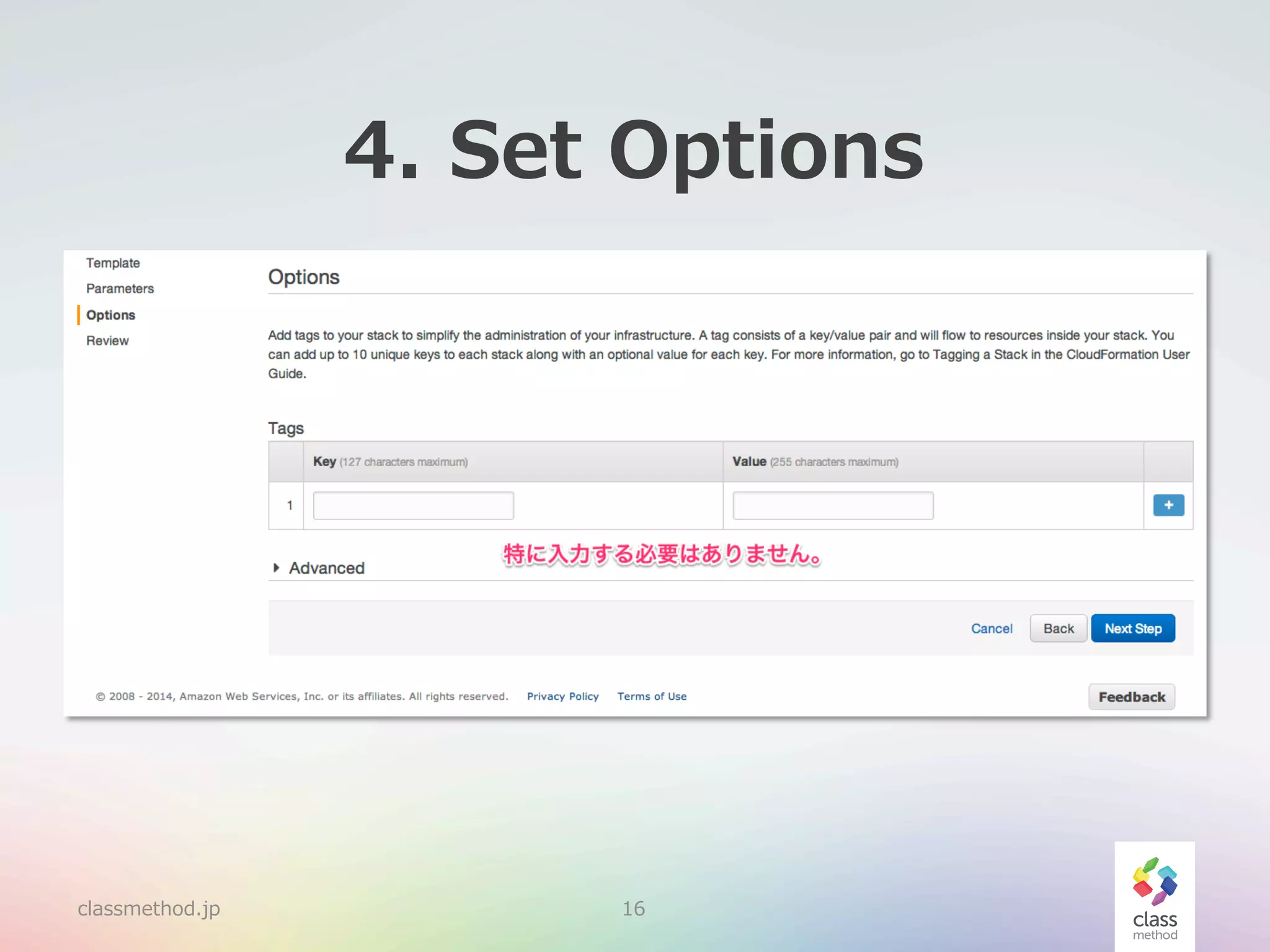This screenshot has height=952, width=1270.
Task: Select the Options step in sidebar
Action: [110, 315]
